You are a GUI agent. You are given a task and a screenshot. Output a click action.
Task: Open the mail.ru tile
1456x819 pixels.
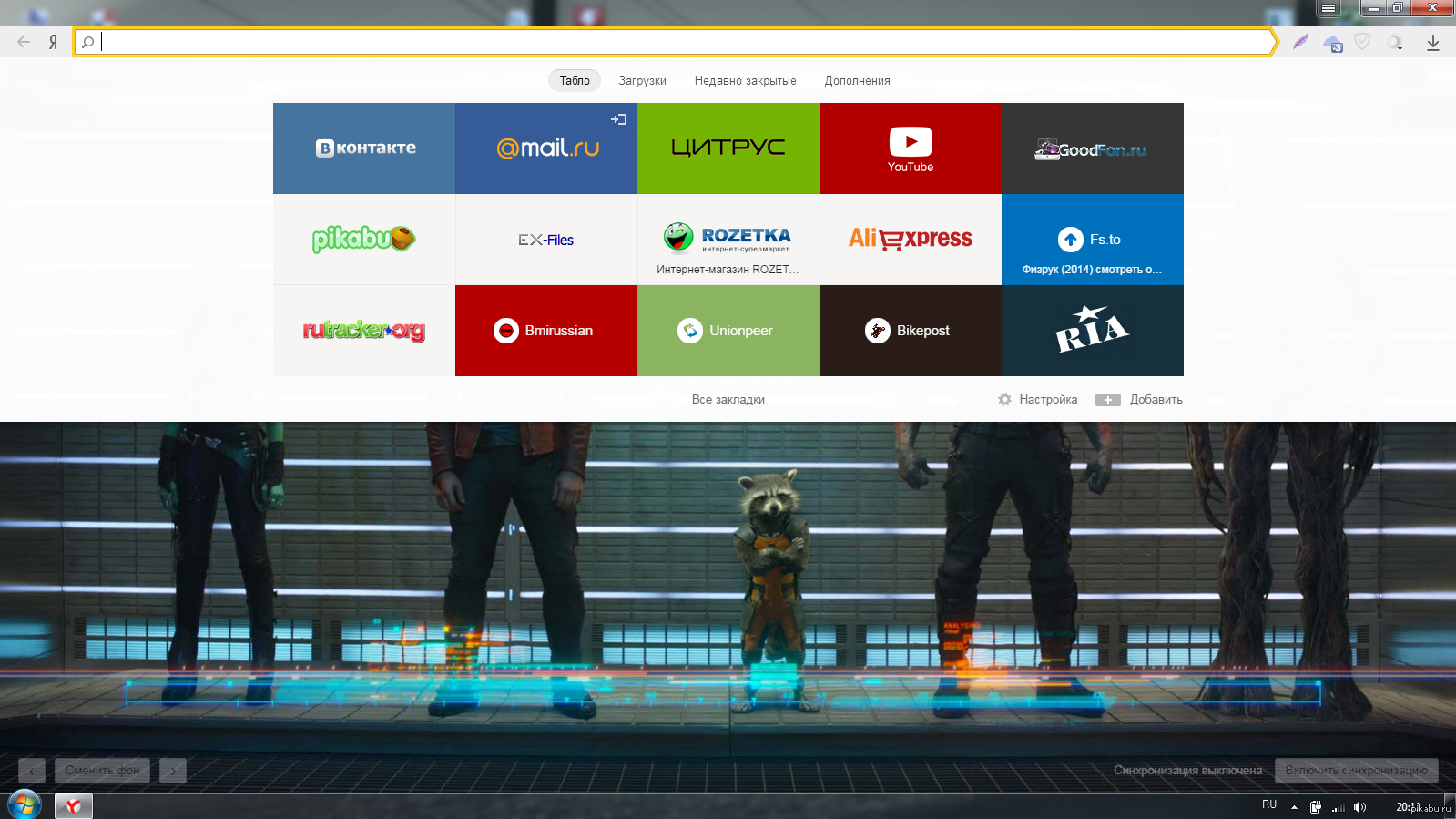coord(546,148)
